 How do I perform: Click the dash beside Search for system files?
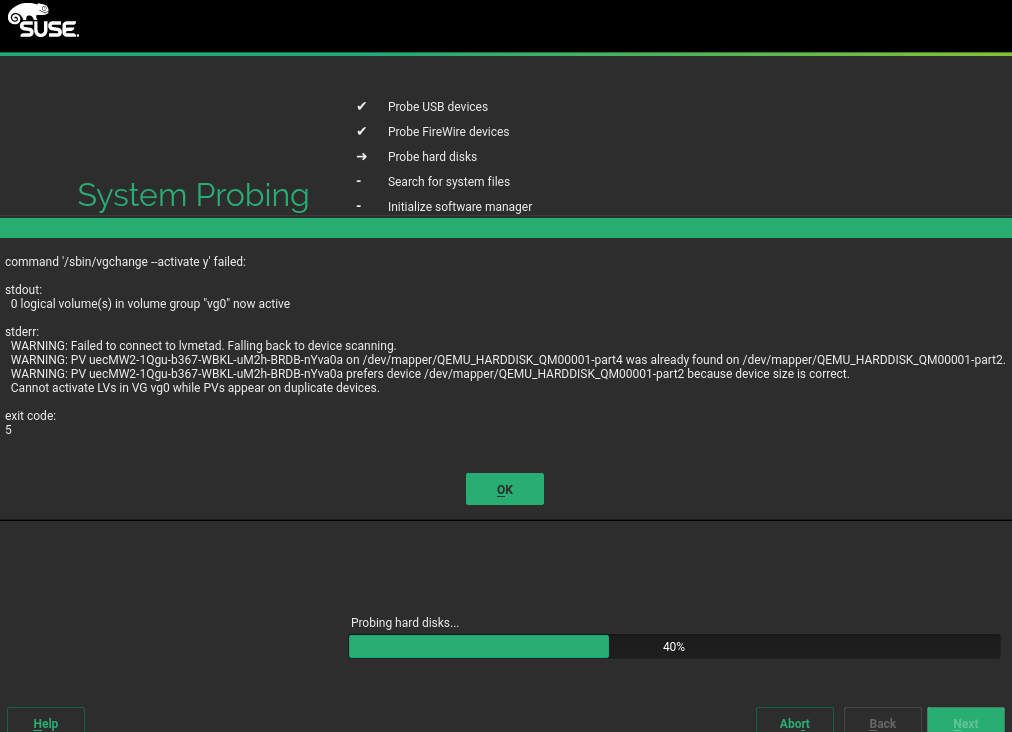coord(359,181)
